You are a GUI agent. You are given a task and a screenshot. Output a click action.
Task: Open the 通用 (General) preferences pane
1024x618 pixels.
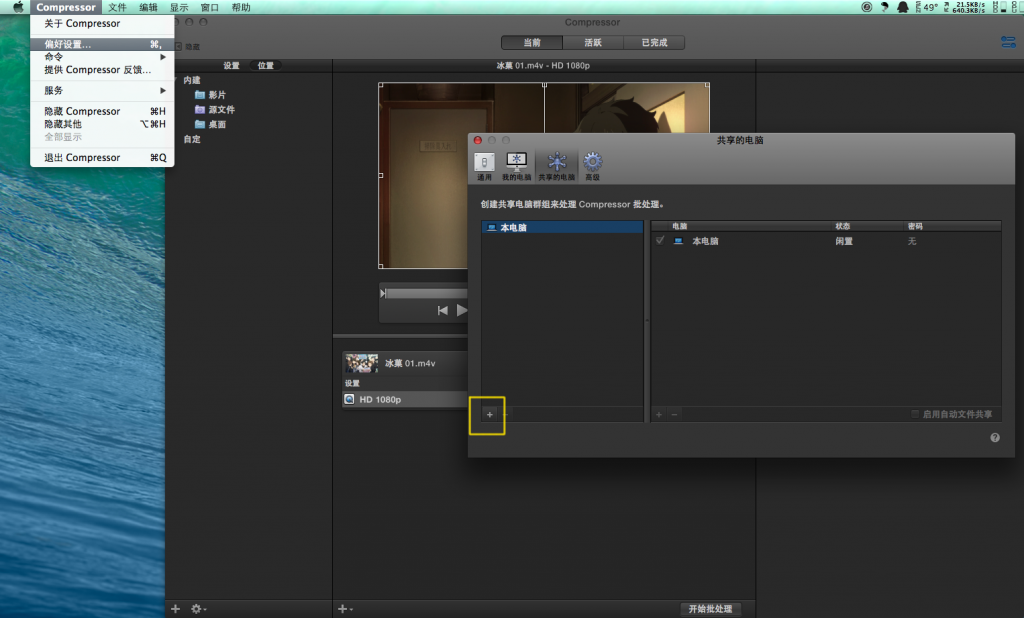[x=484, y=164]
